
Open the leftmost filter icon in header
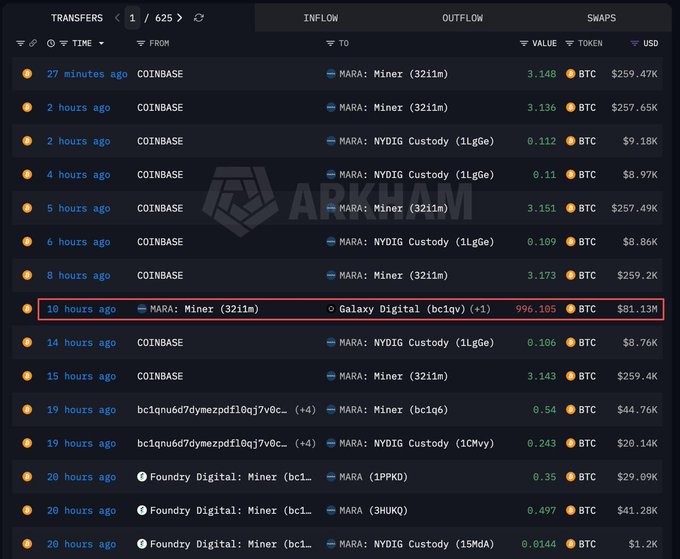(20, 43)
